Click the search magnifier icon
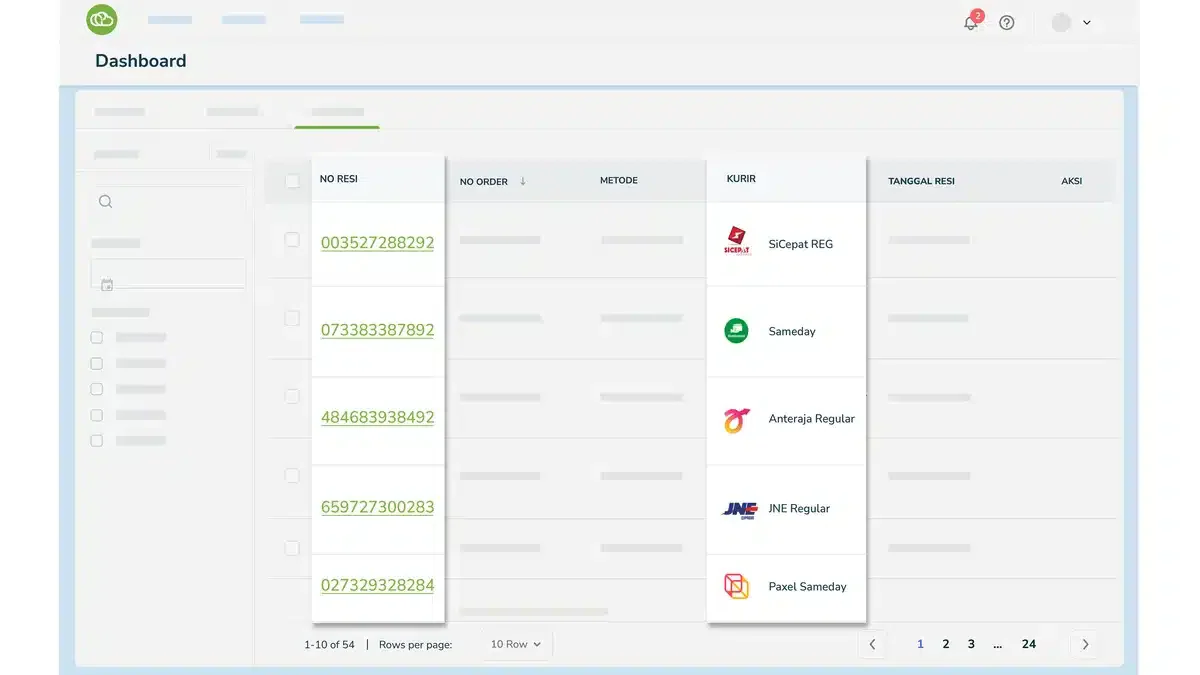This screenshot has width=1200, height=675. (x=105, y=201)
